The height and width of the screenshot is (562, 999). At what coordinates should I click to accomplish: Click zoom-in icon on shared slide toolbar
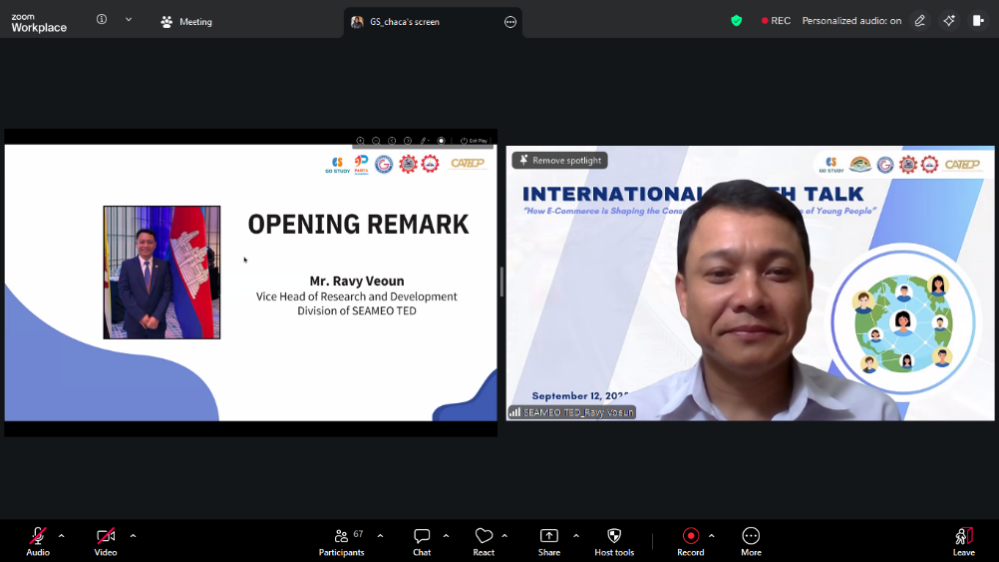coord(361,141)
